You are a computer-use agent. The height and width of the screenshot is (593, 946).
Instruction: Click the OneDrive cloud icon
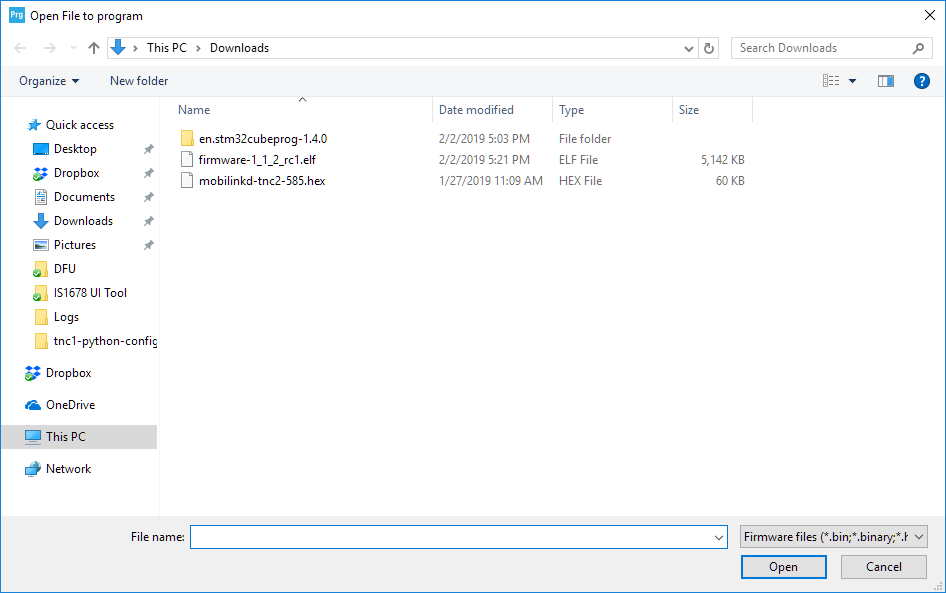pos(33,405)
